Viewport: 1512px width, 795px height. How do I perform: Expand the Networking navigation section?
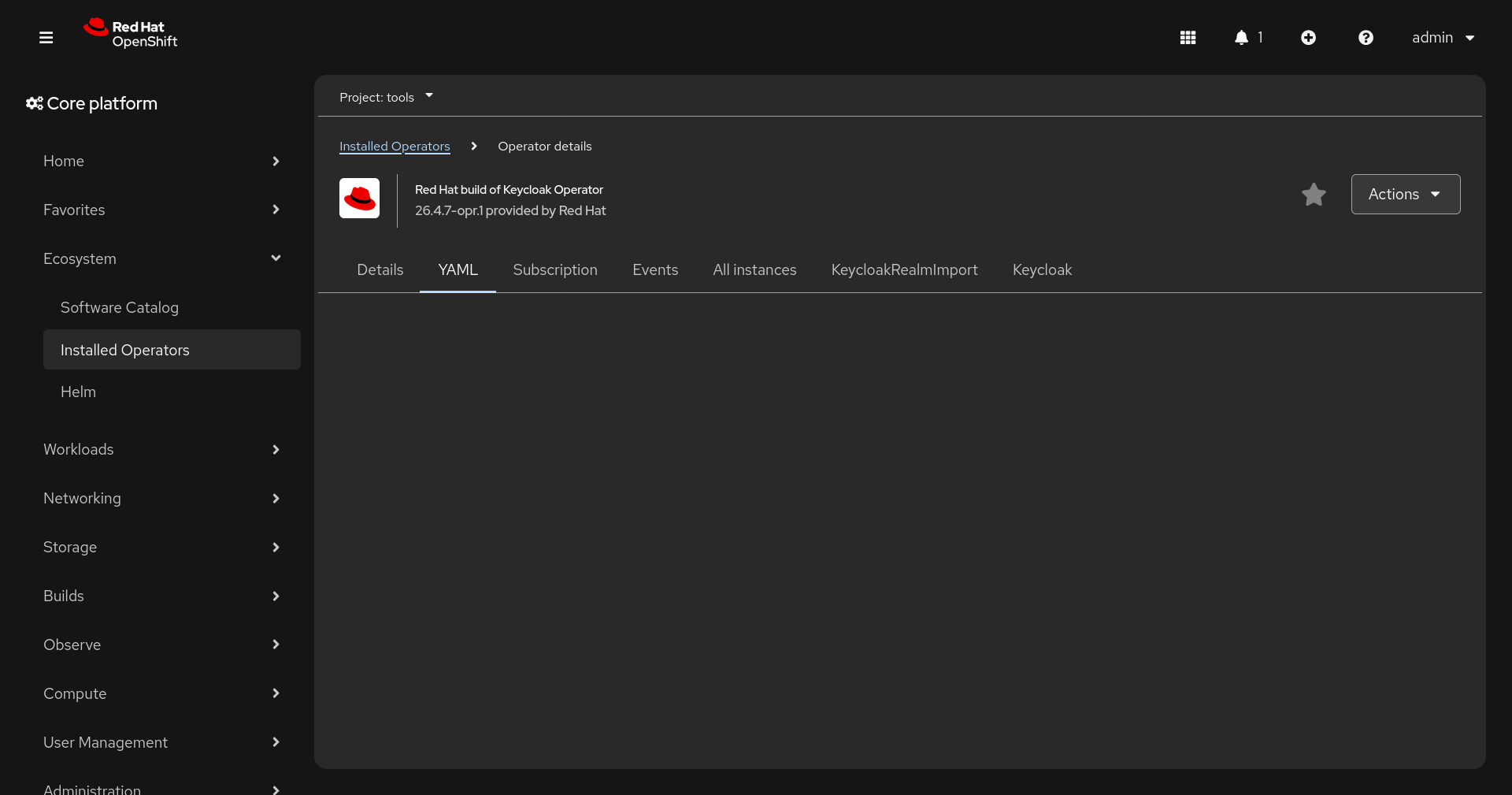161,499
